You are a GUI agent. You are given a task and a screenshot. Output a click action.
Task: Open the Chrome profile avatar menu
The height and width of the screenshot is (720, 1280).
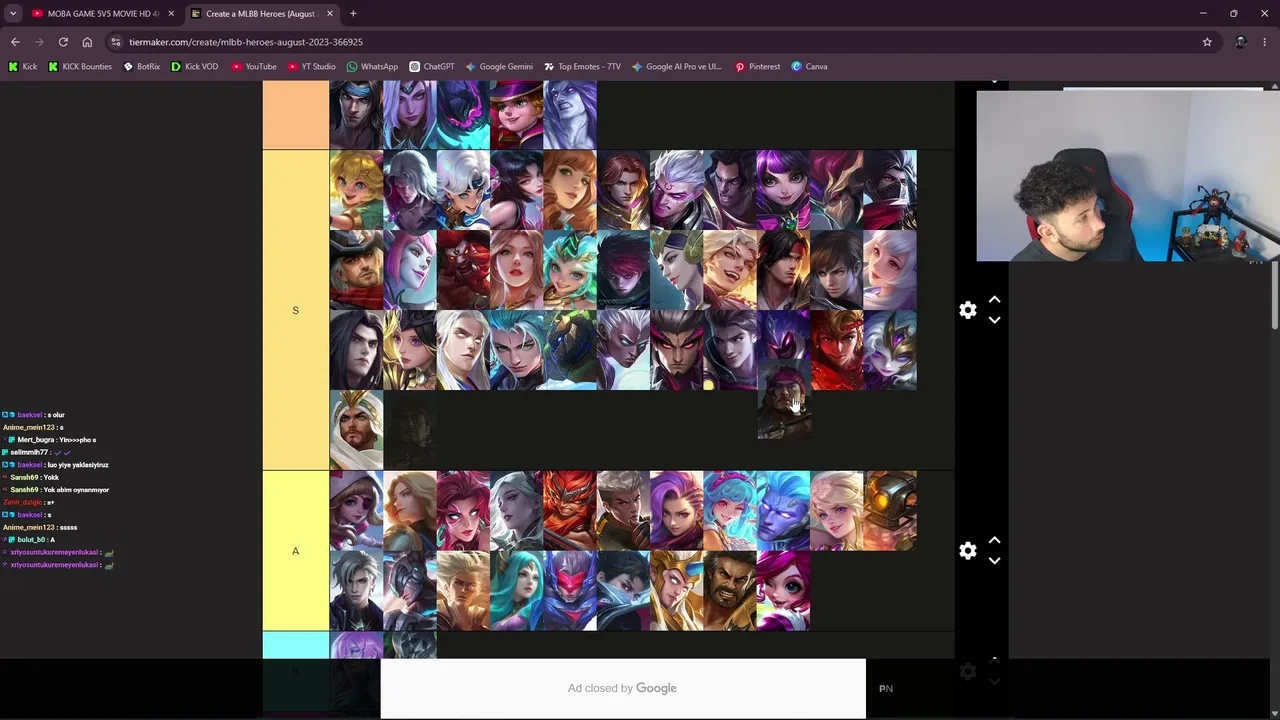click(1241, 42)
